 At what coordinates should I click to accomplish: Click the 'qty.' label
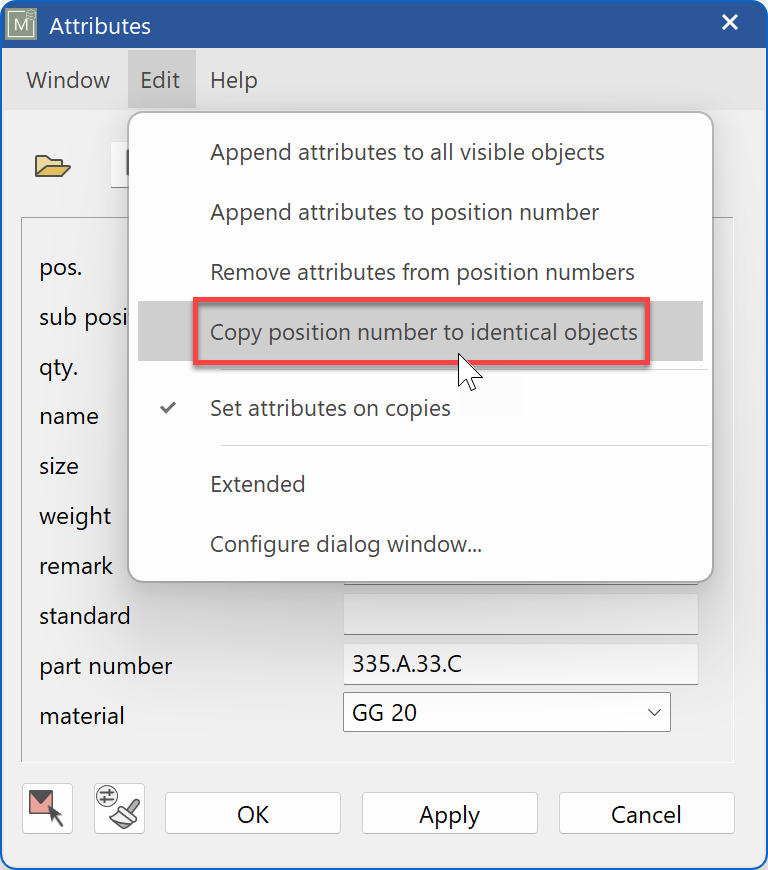click(x=59, y=368)
